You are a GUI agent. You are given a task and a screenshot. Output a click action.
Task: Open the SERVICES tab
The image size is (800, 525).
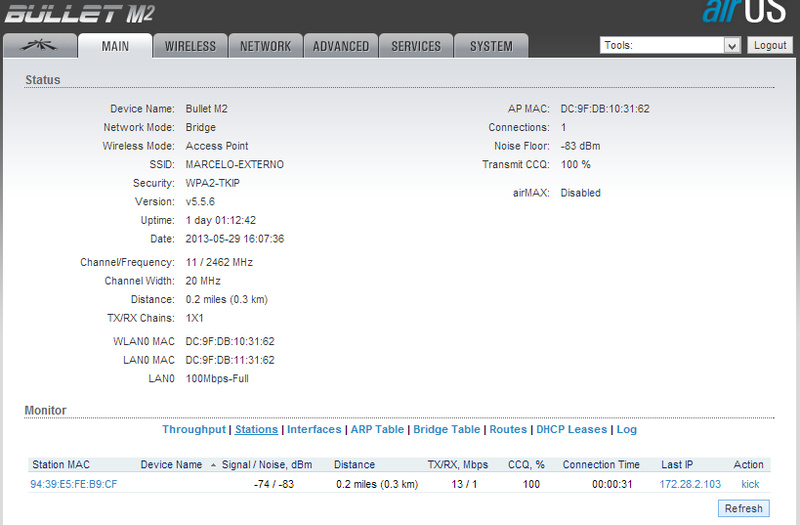point(416,46)
